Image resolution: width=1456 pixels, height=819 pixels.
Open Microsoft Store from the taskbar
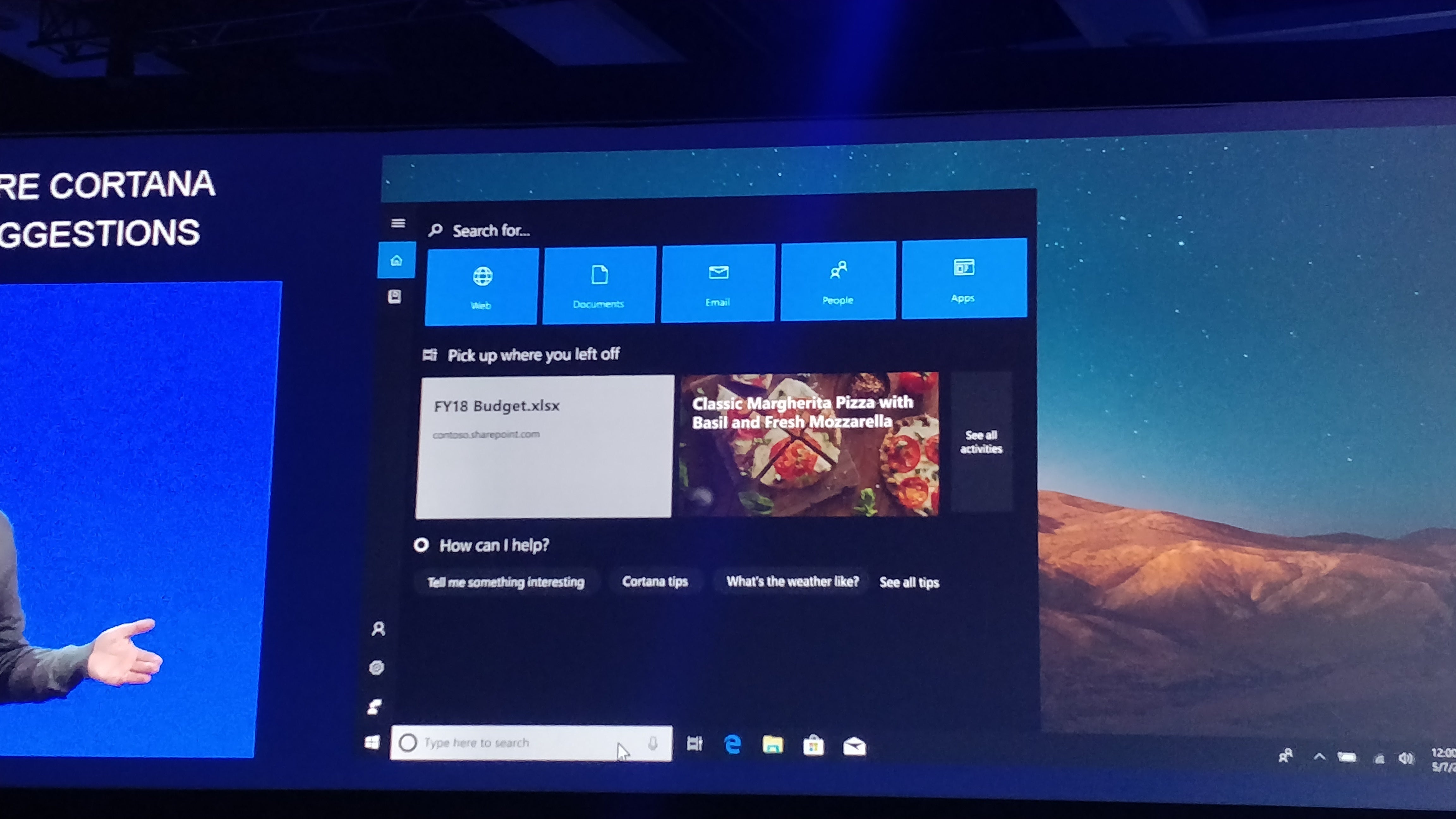(813, 745)
